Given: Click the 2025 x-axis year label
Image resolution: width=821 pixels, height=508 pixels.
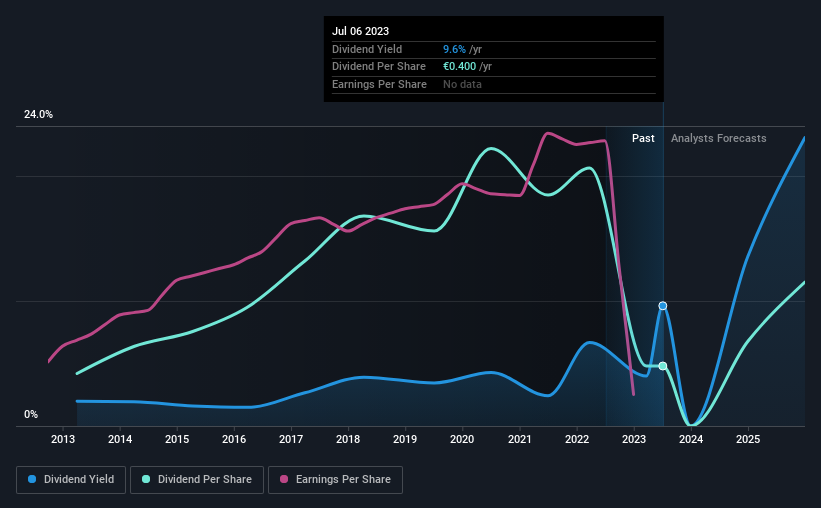Looking at the screenshot, I should [748, 439].
